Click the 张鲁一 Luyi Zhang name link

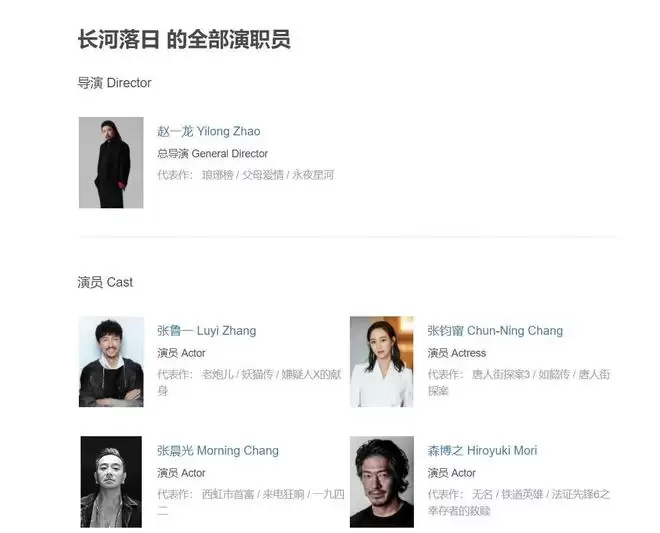tap(207, 331)
